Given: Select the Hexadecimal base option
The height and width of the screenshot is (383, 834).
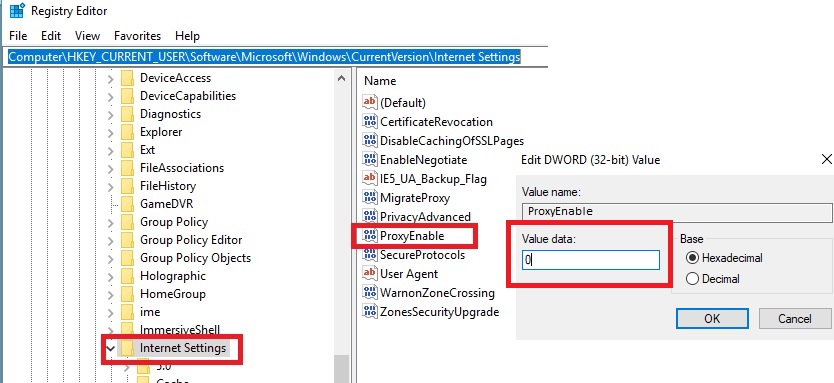Looking at the screenshot, I should [x=692, y=258].
